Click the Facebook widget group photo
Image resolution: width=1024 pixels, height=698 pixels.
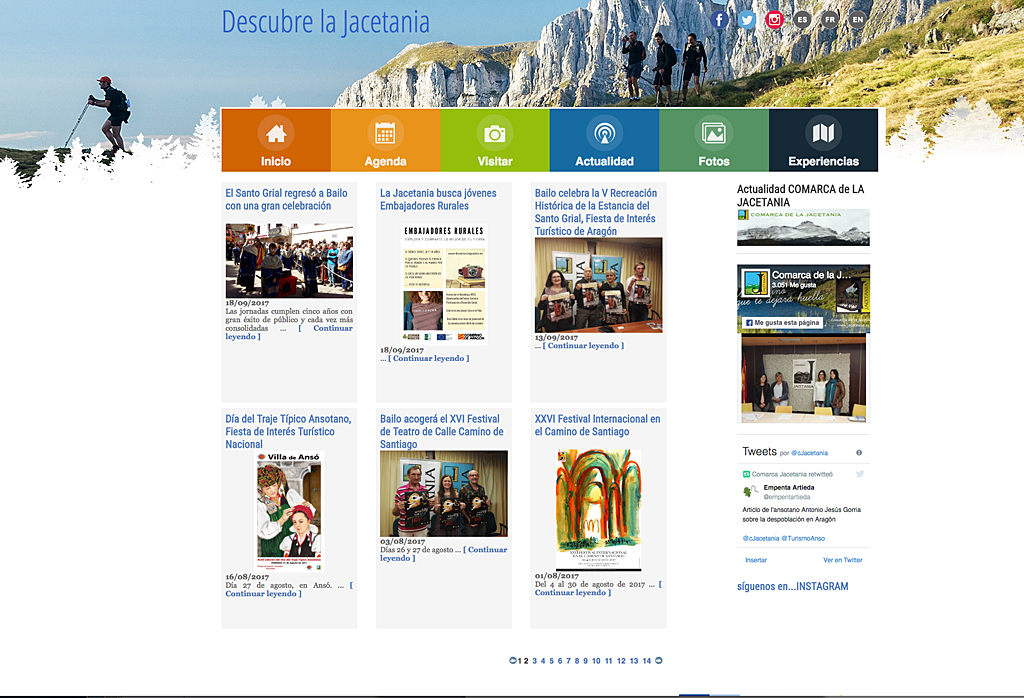803,378
